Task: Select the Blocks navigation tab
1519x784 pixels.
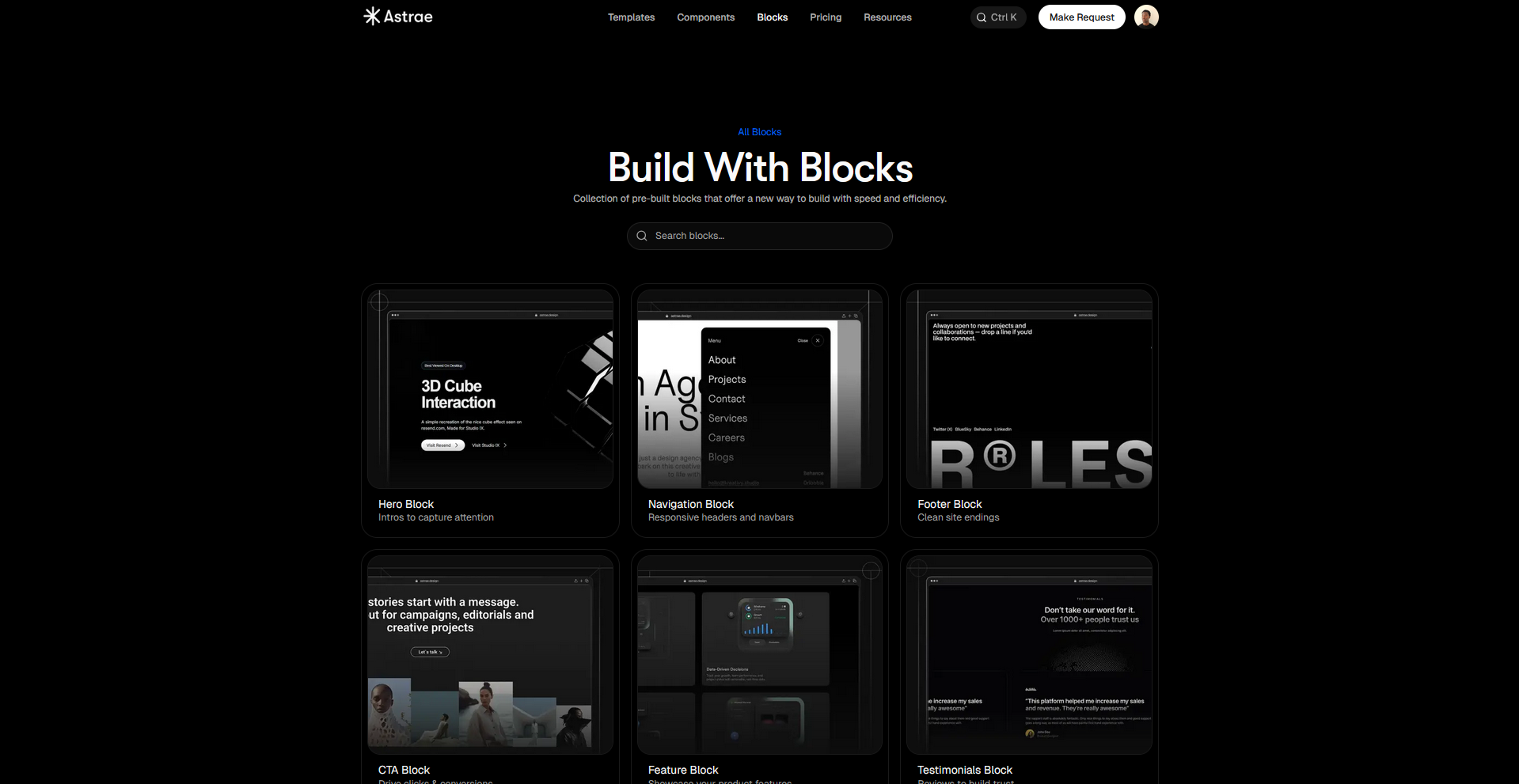Action: pyautogui.click(x=772, y=17)
